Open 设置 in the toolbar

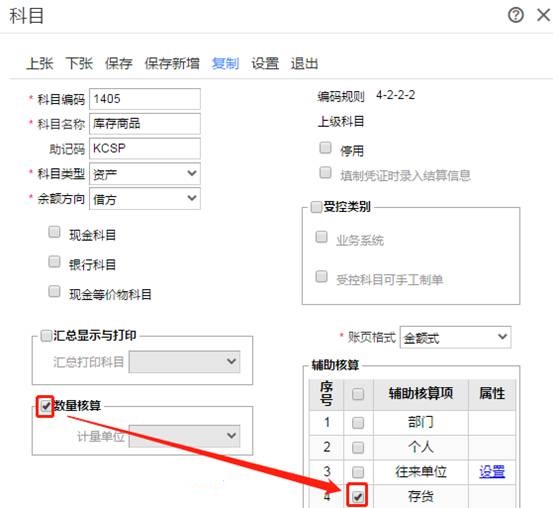[265, 64]
